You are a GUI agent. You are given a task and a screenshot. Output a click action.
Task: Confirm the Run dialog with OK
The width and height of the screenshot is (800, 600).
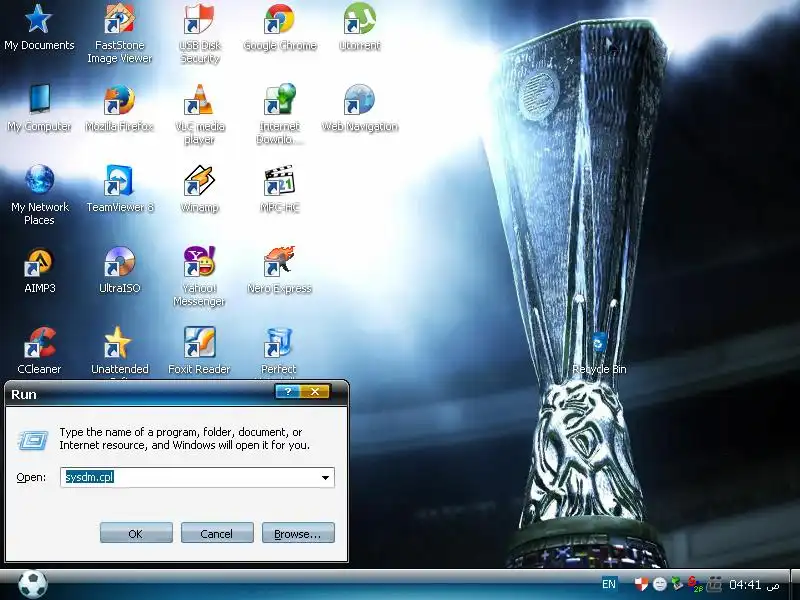136,534
